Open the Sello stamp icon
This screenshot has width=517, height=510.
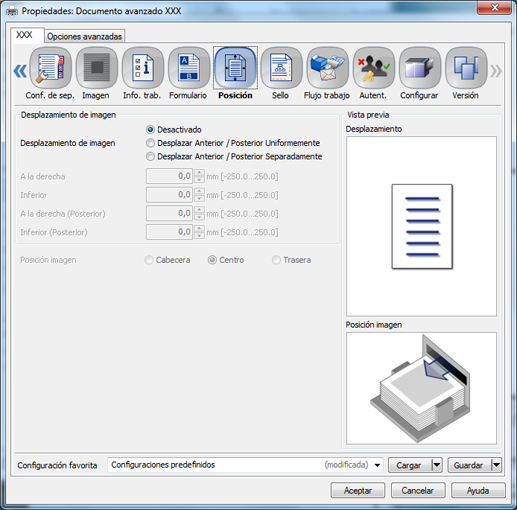coord(281,68)
